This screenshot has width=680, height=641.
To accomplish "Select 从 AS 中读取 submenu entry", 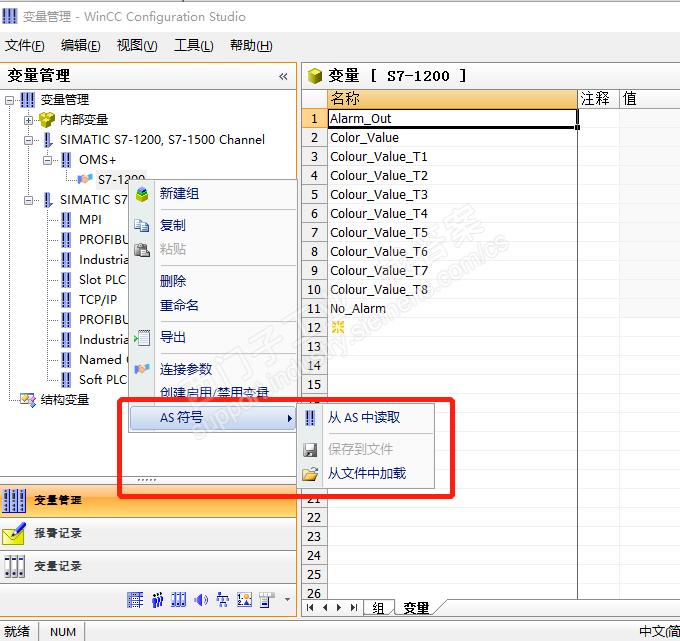I will (x=364, y=418).
